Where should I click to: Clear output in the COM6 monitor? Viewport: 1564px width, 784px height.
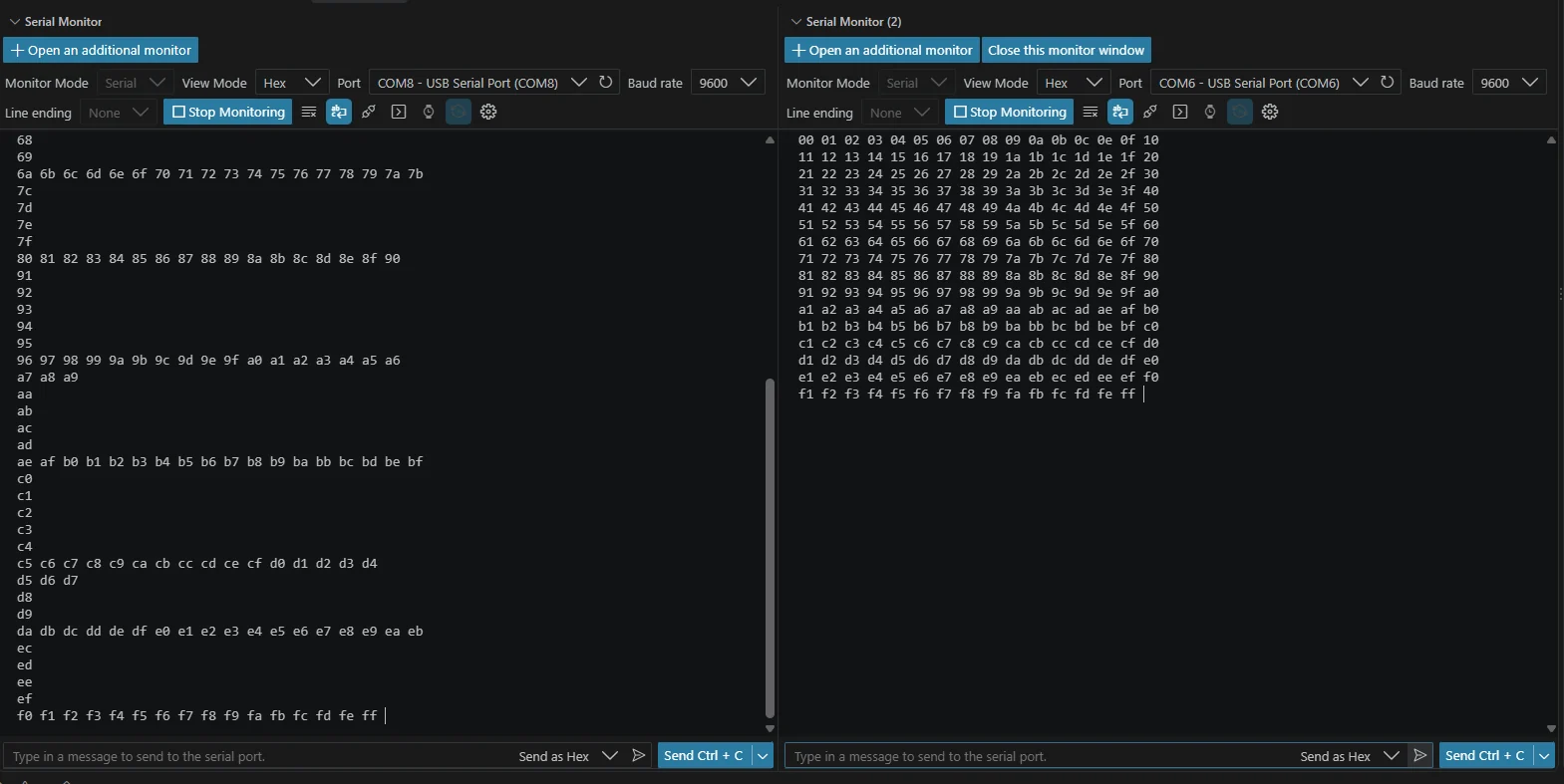pos(1091,112)
